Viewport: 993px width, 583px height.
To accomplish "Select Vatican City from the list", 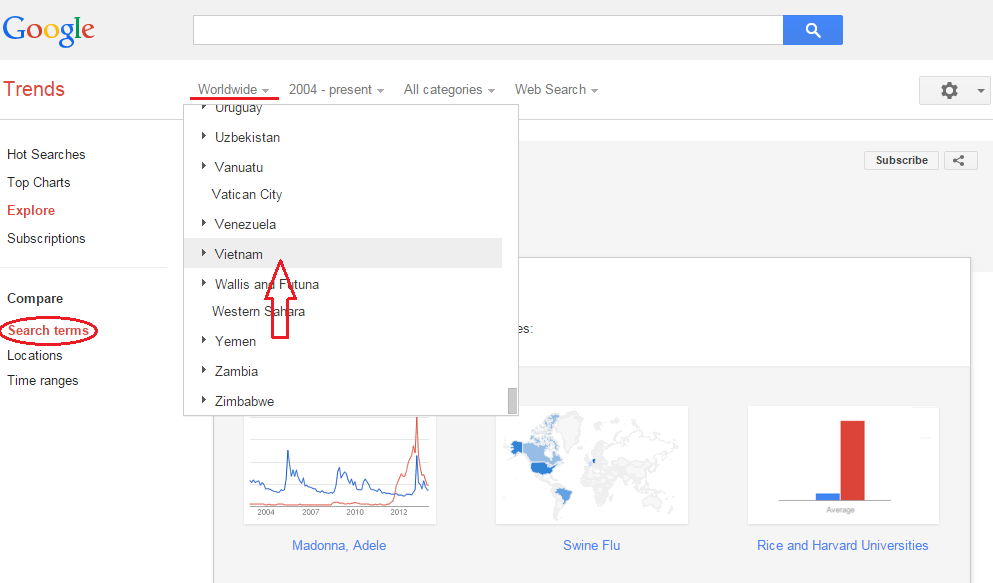I will point(247,194).
